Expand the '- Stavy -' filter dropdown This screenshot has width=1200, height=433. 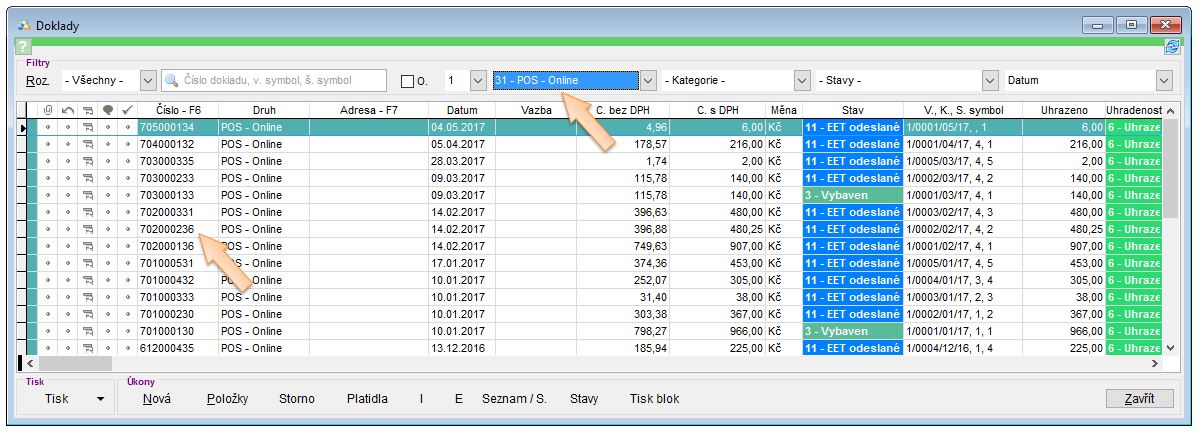[x=990, y=81]
